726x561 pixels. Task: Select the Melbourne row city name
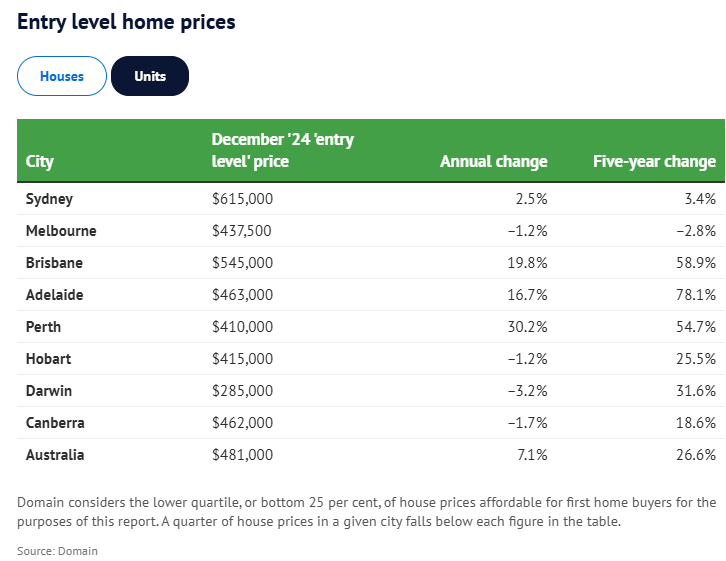click(x=61, y=231)
